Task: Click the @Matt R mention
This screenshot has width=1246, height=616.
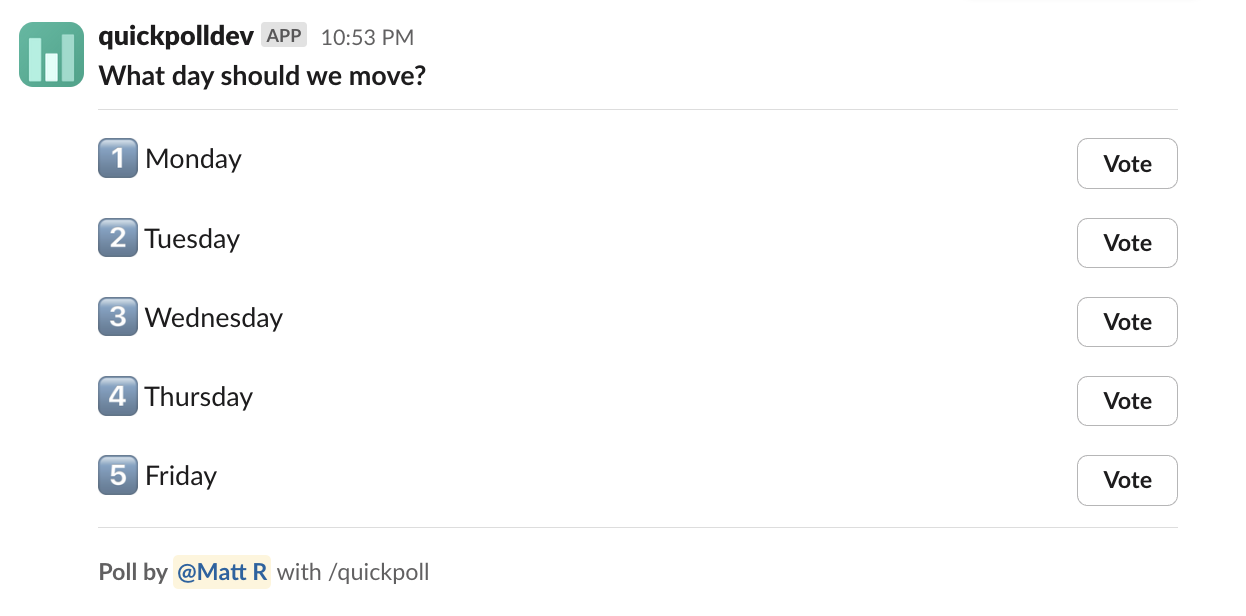Action: (221, 572)
